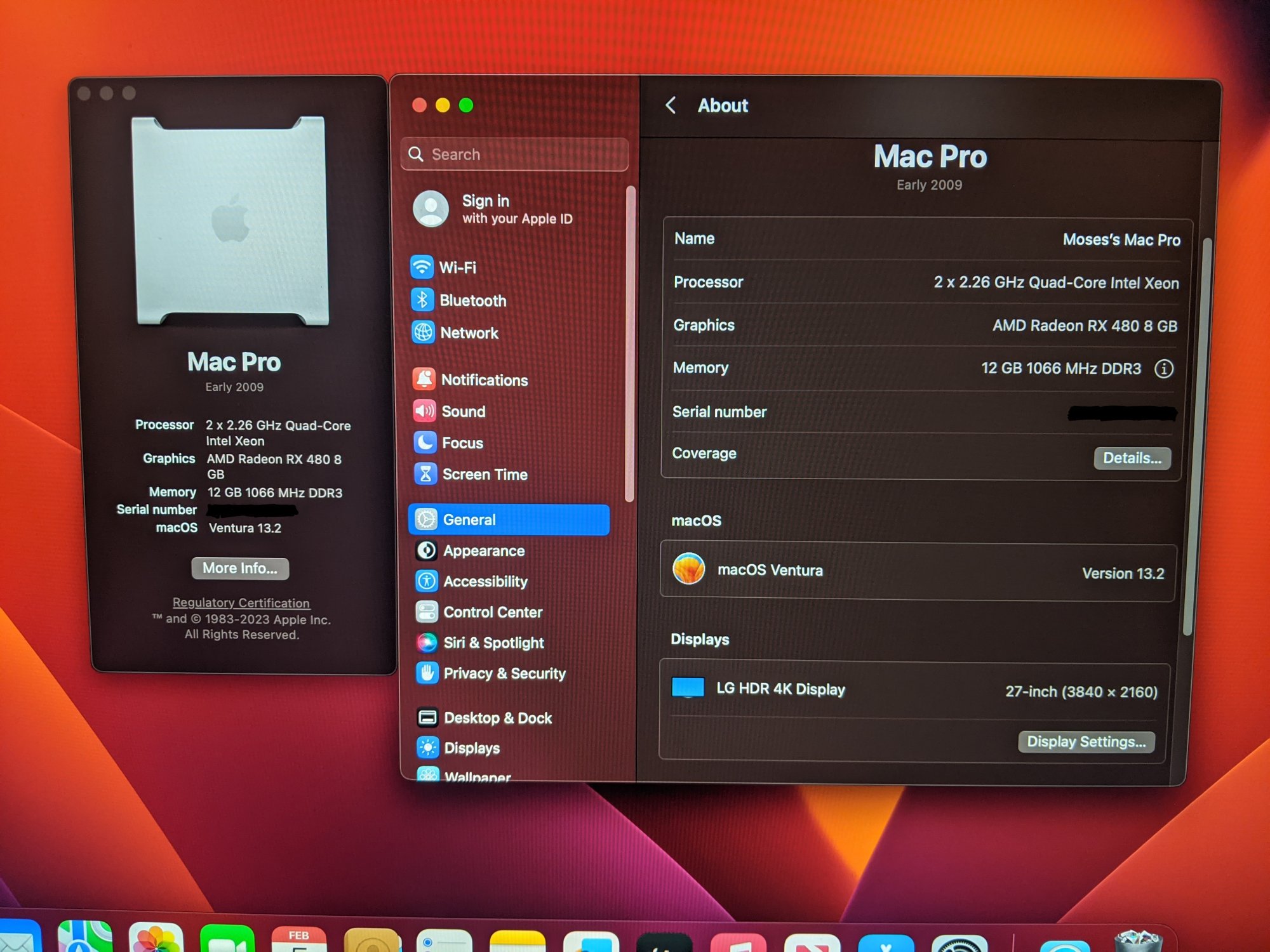Click the Coverage Details button
This screenshot has height=952, width=1270.
coord(1132,458)
